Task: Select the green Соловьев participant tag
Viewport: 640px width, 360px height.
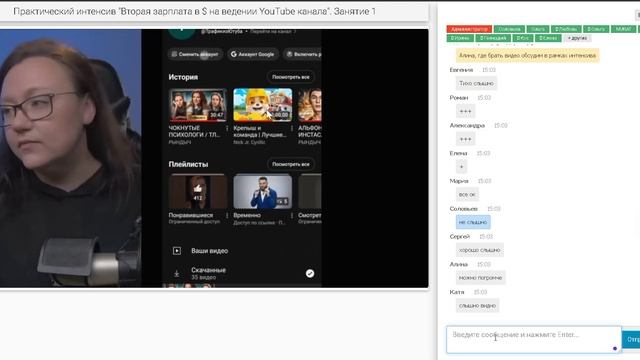Action: point(509,29)
